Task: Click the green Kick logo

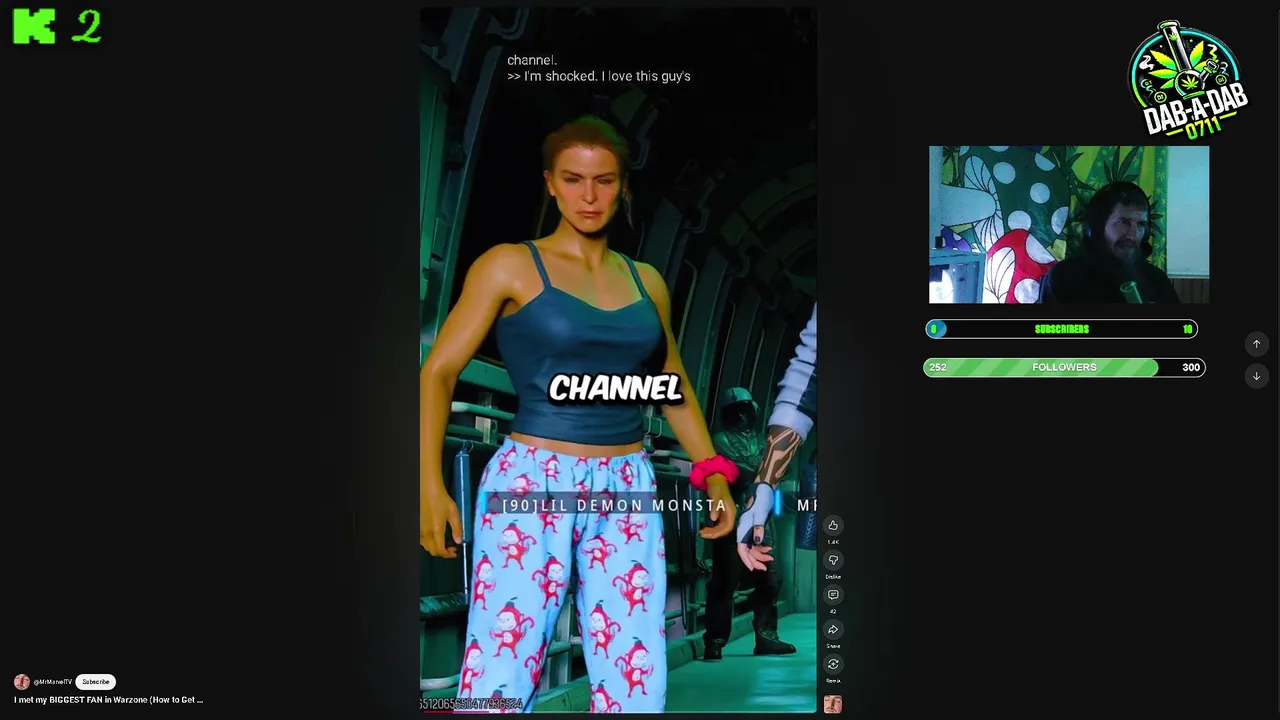Action: [34, 27]
